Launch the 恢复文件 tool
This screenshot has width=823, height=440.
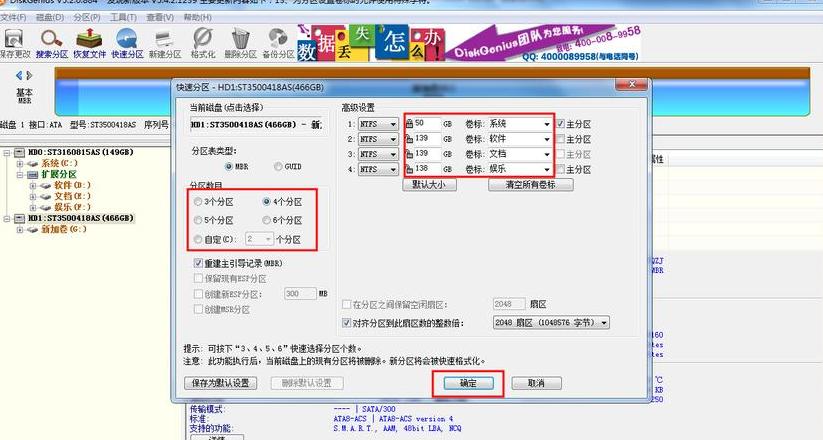click(x=89, y=43)
